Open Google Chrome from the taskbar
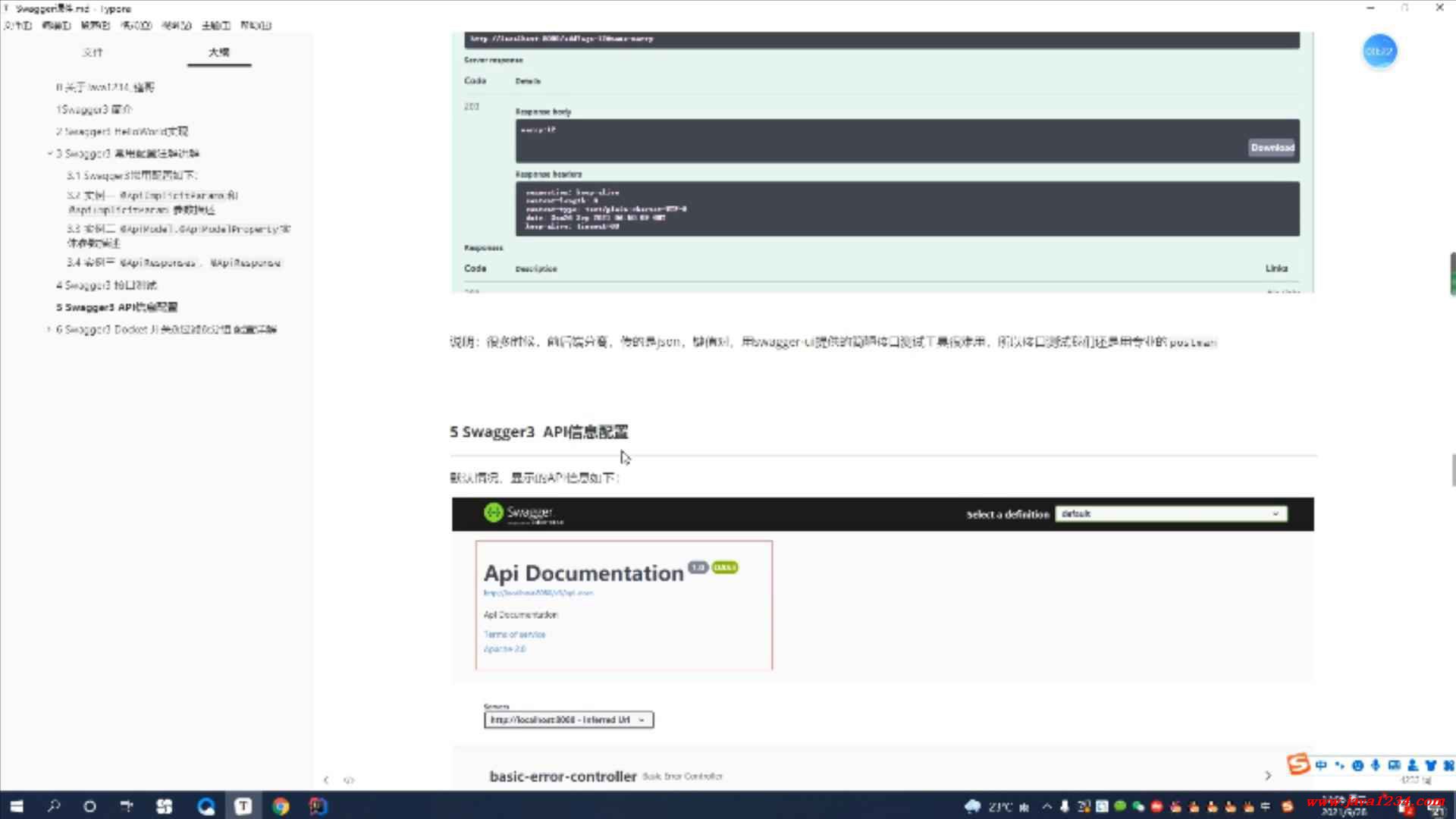Viewport: 1456px width, 819px height. [281, 806]
